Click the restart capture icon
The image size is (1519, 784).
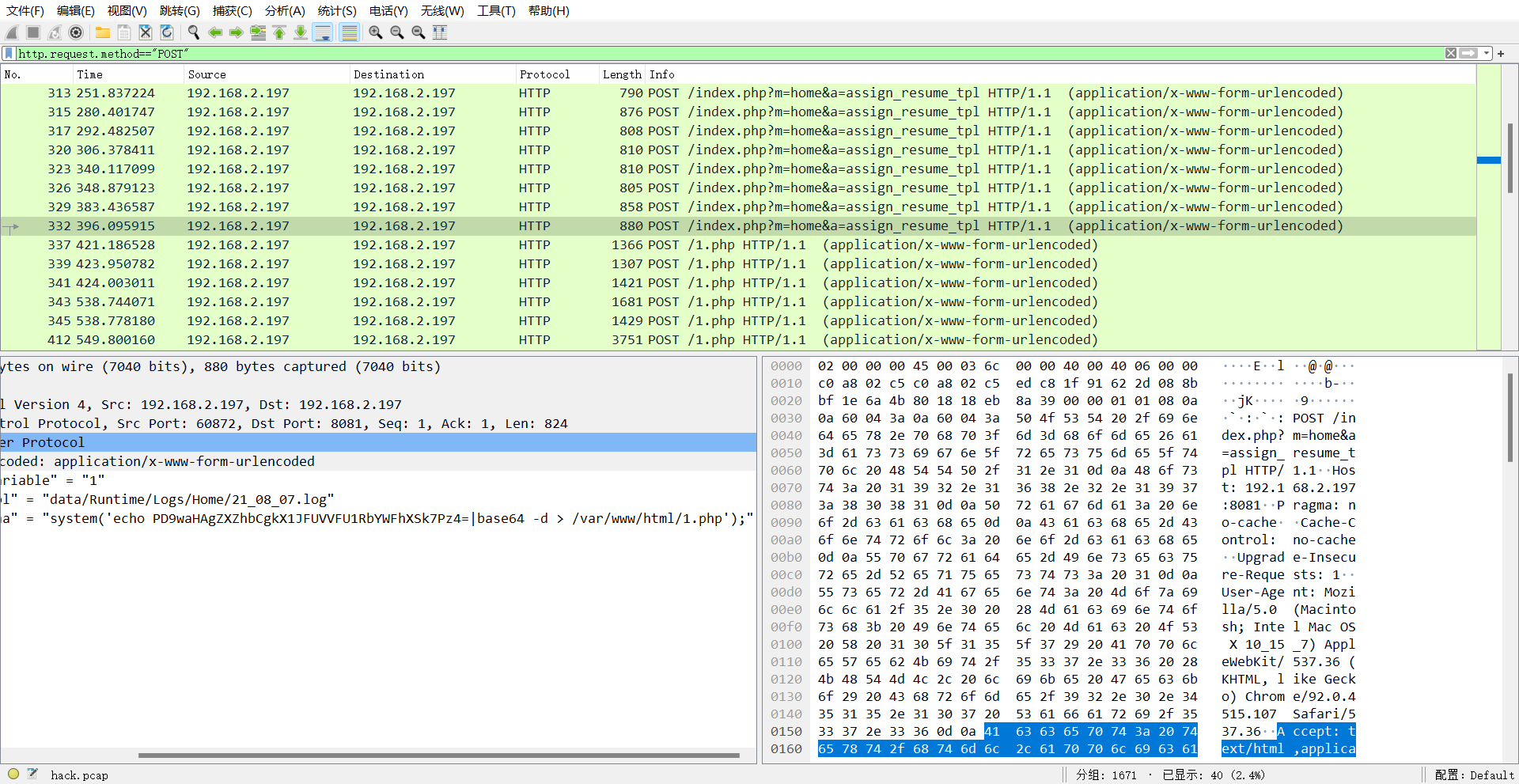pyautogui.click(x=55, y=32)
